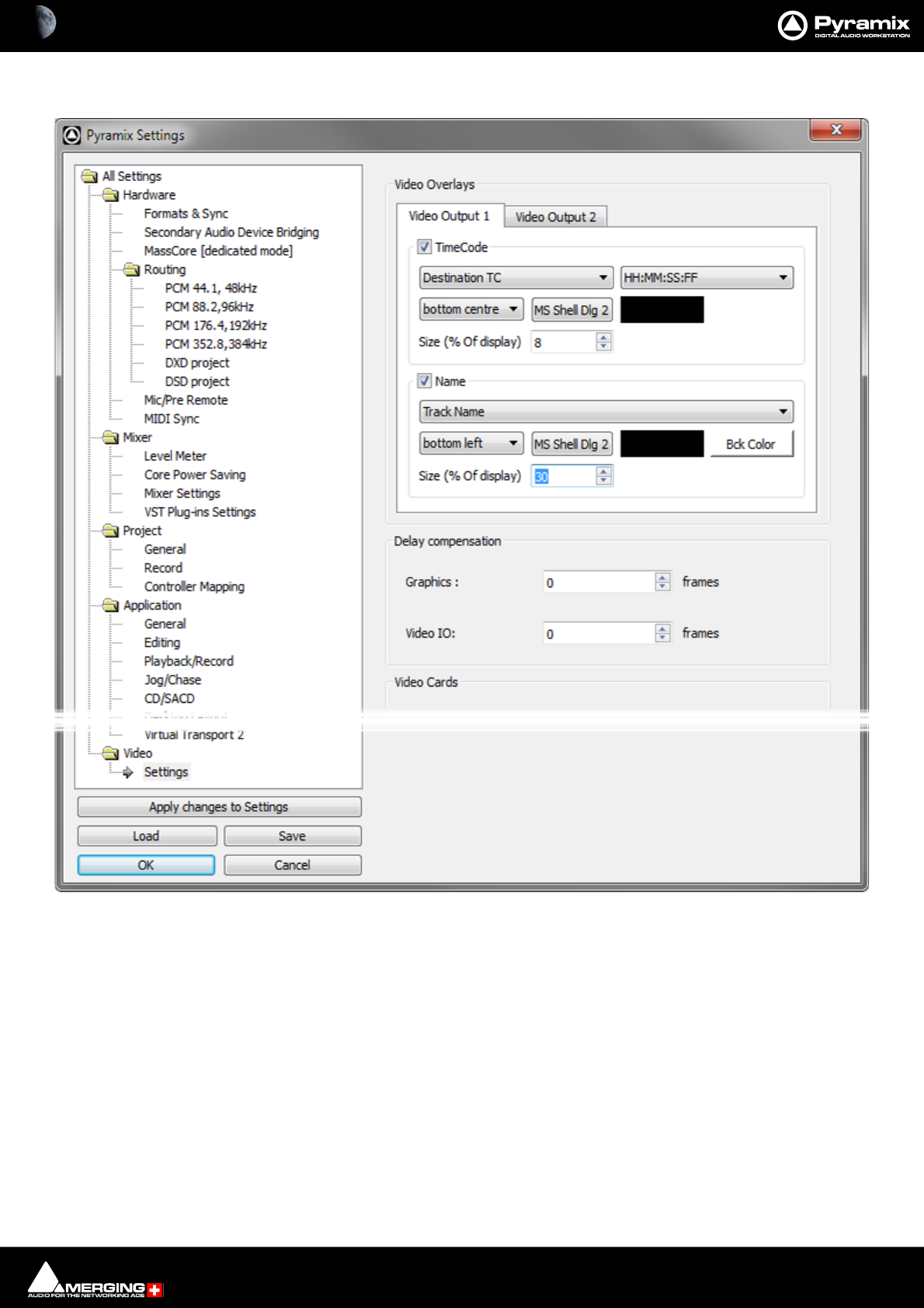Toggle the TimeCode overlay checkbox

pyautogui.click(x=425, y=247)
